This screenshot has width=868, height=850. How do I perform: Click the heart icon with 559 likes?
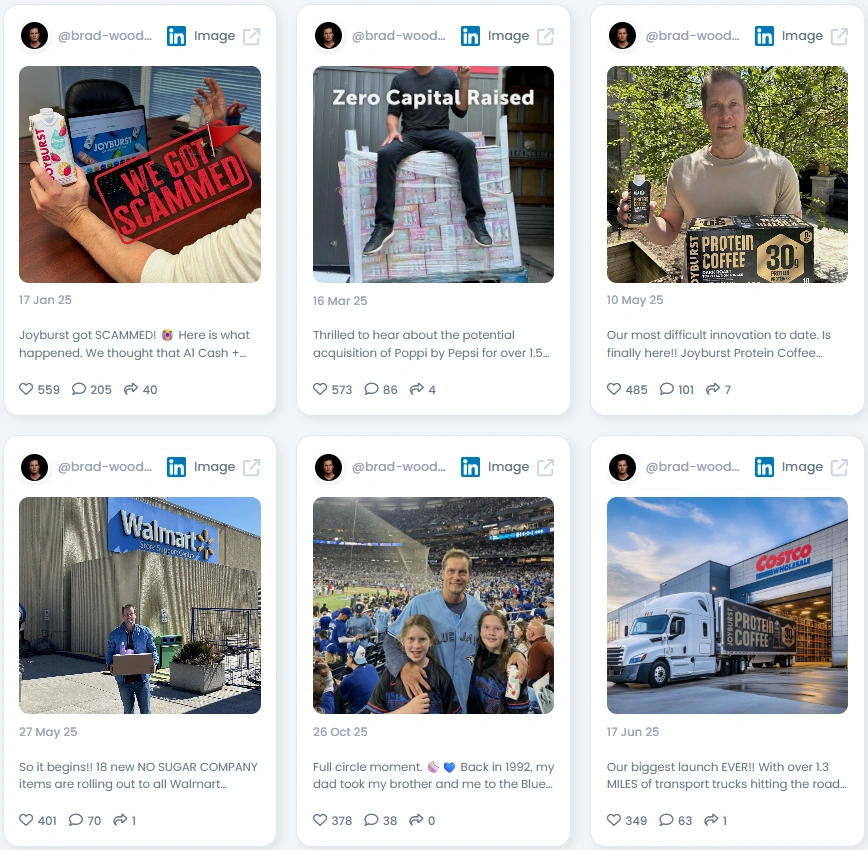point(26,389)
